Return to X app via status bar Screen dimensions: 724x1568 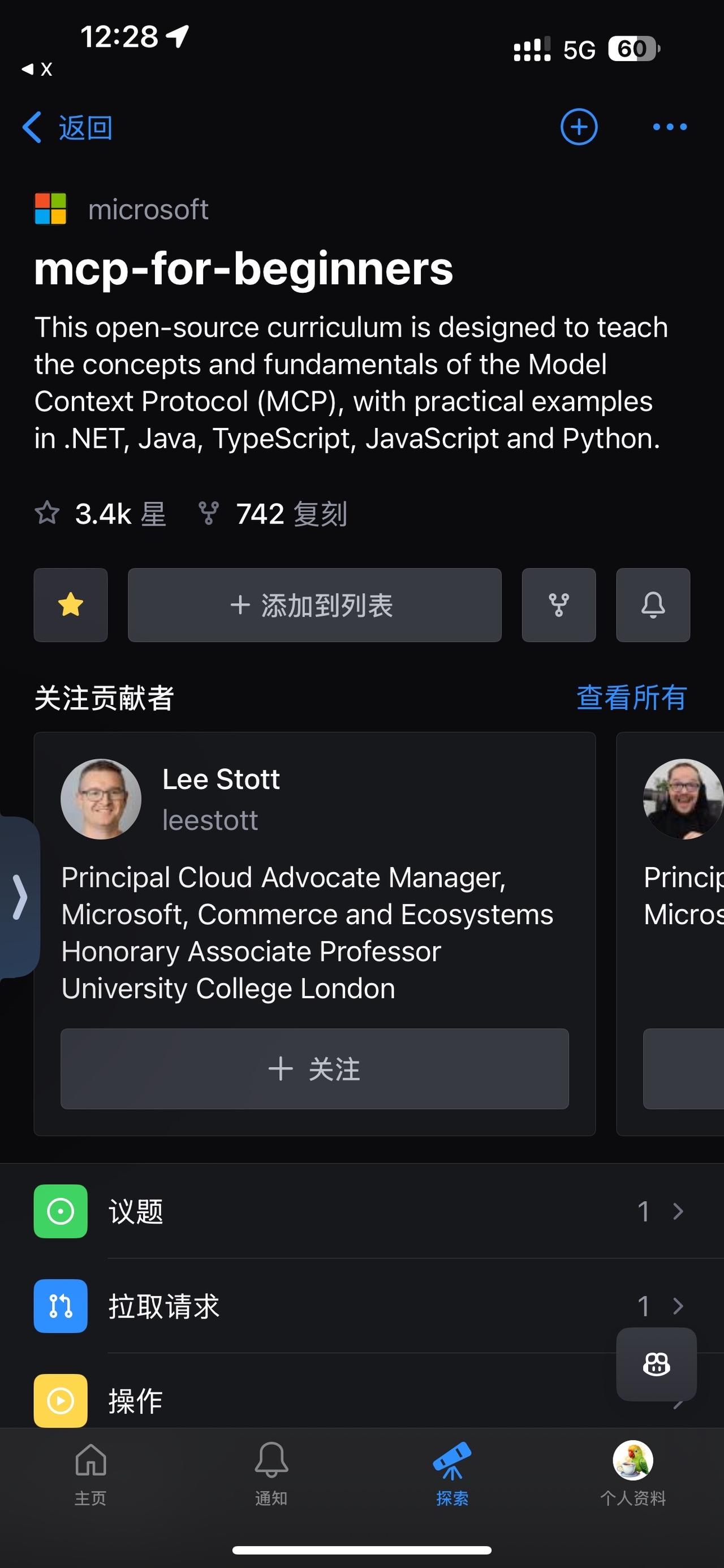[x=37, y=69]
